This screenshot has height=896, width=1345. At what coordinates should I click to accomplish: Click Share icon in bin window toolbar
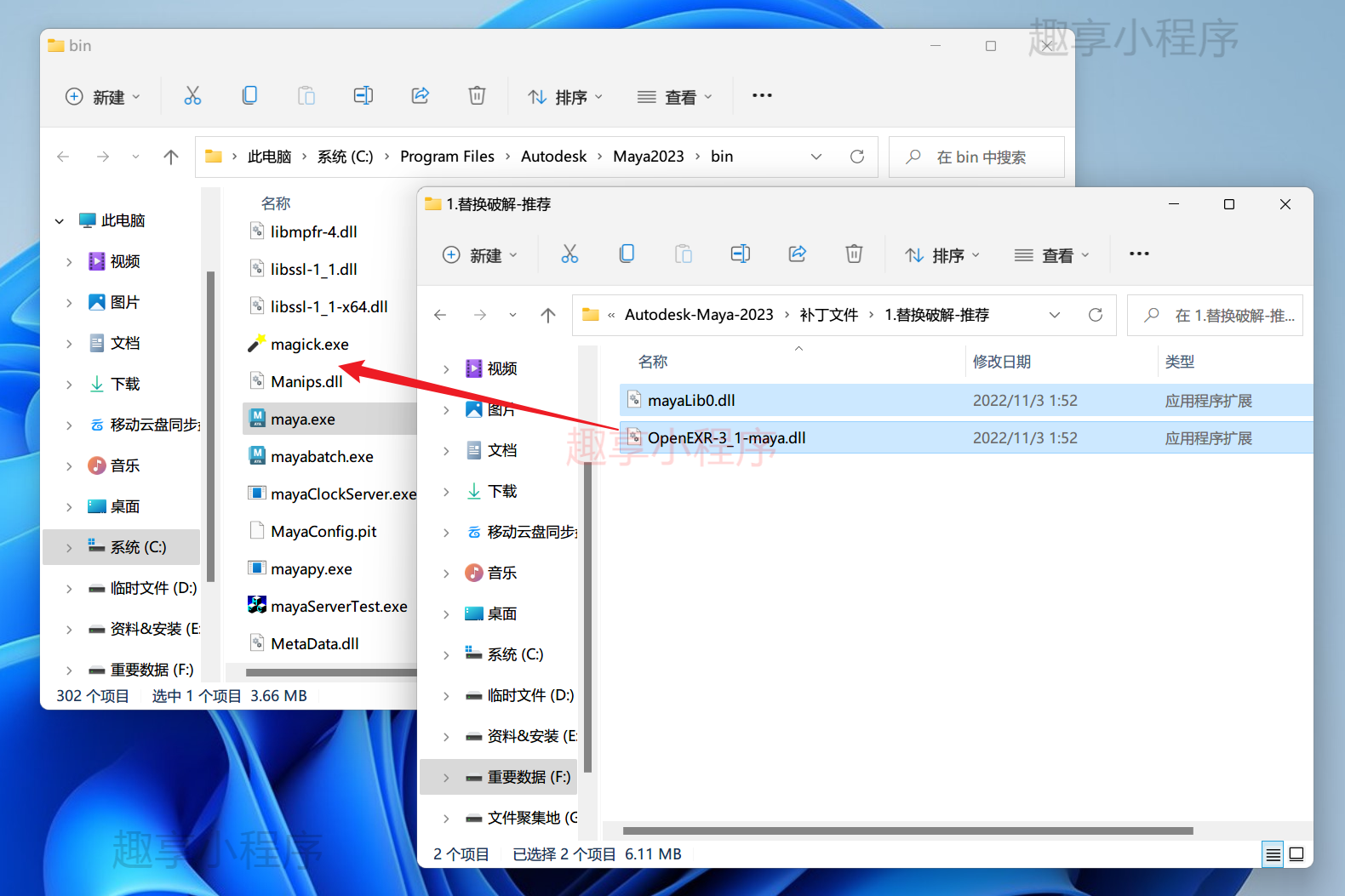[x=421, y=96]
